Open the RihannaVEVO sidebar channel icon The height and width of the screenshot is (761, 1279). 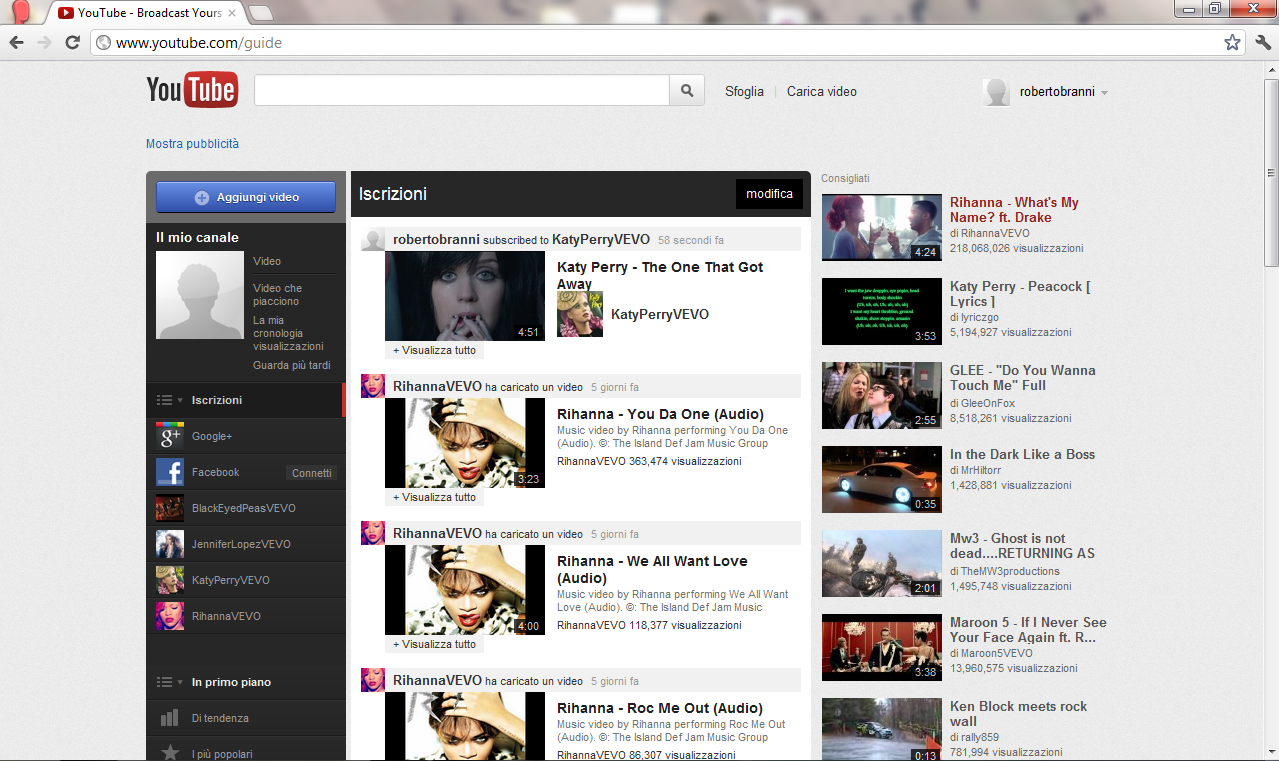coord(169,616)
